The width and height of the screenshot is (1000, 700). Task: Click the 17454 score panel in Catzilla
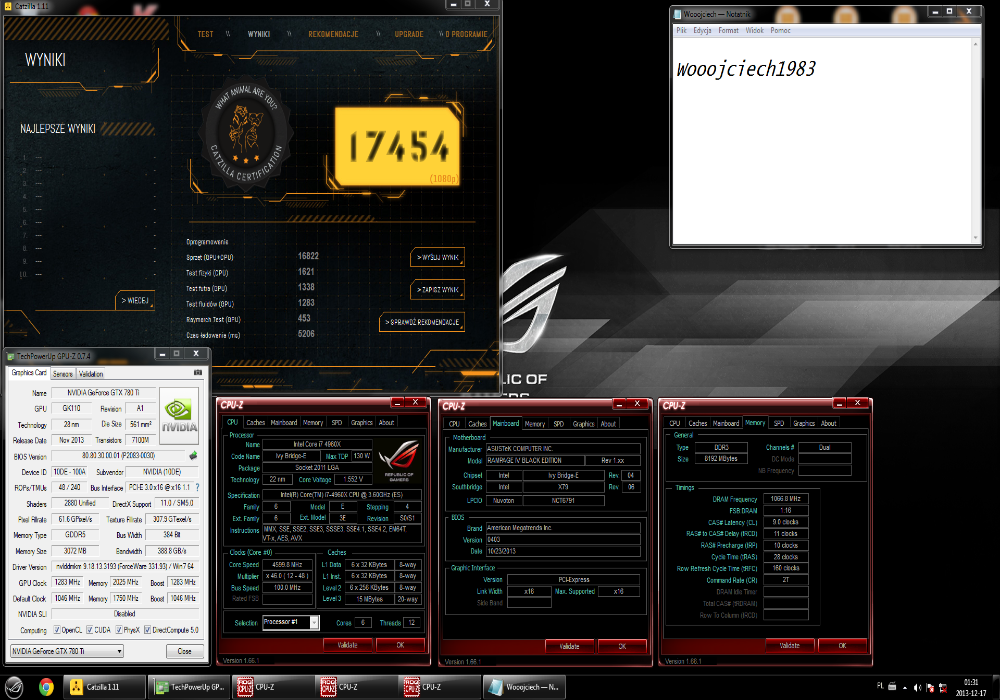(397, 146)
